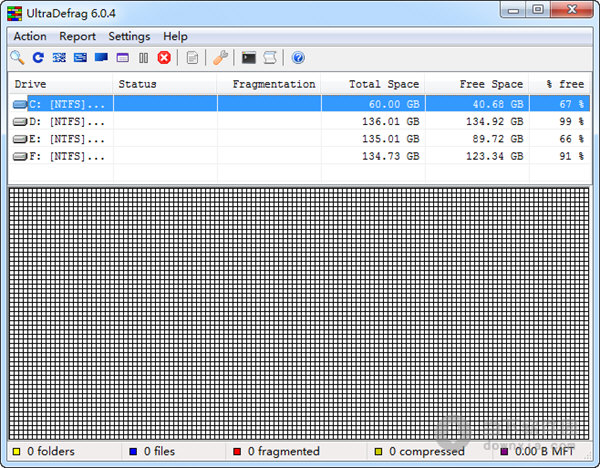Click the red fragmented legend swatch
Screen dimensions: 600x468
[237, 452]
